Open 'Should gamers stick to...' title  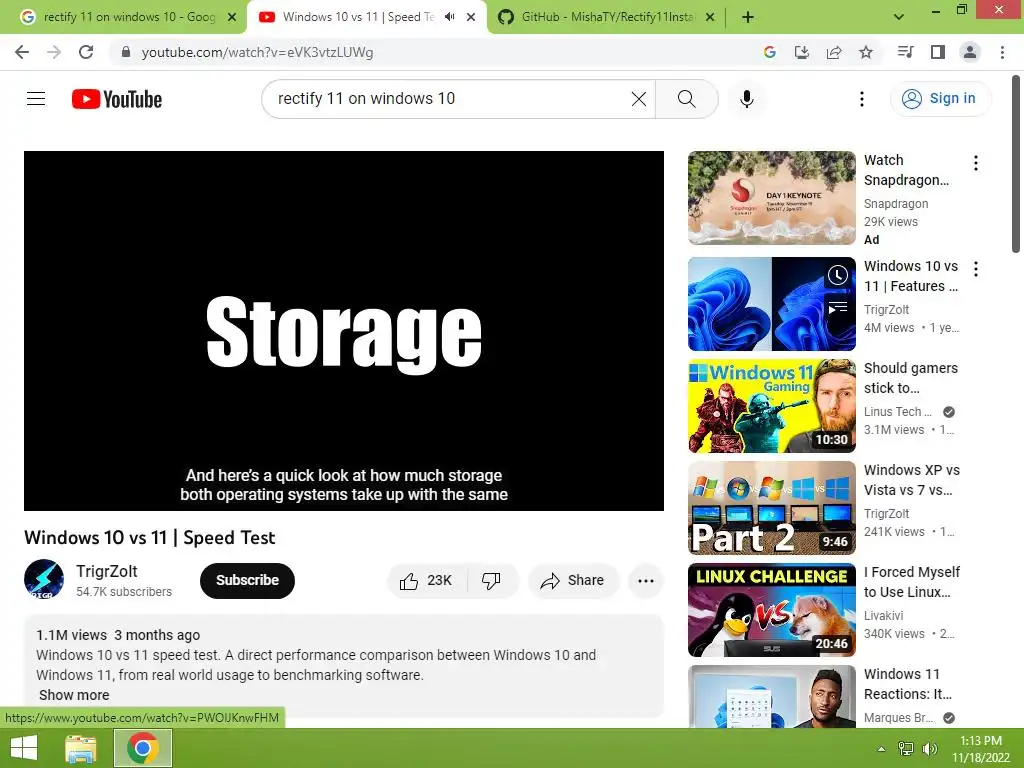[x=911, y=378]
